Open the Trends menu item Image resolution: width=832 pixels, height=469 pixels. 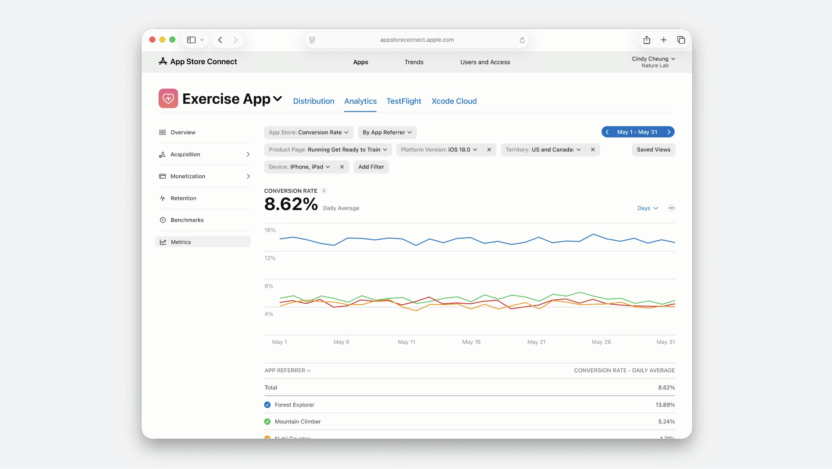[x=414, y=62]
